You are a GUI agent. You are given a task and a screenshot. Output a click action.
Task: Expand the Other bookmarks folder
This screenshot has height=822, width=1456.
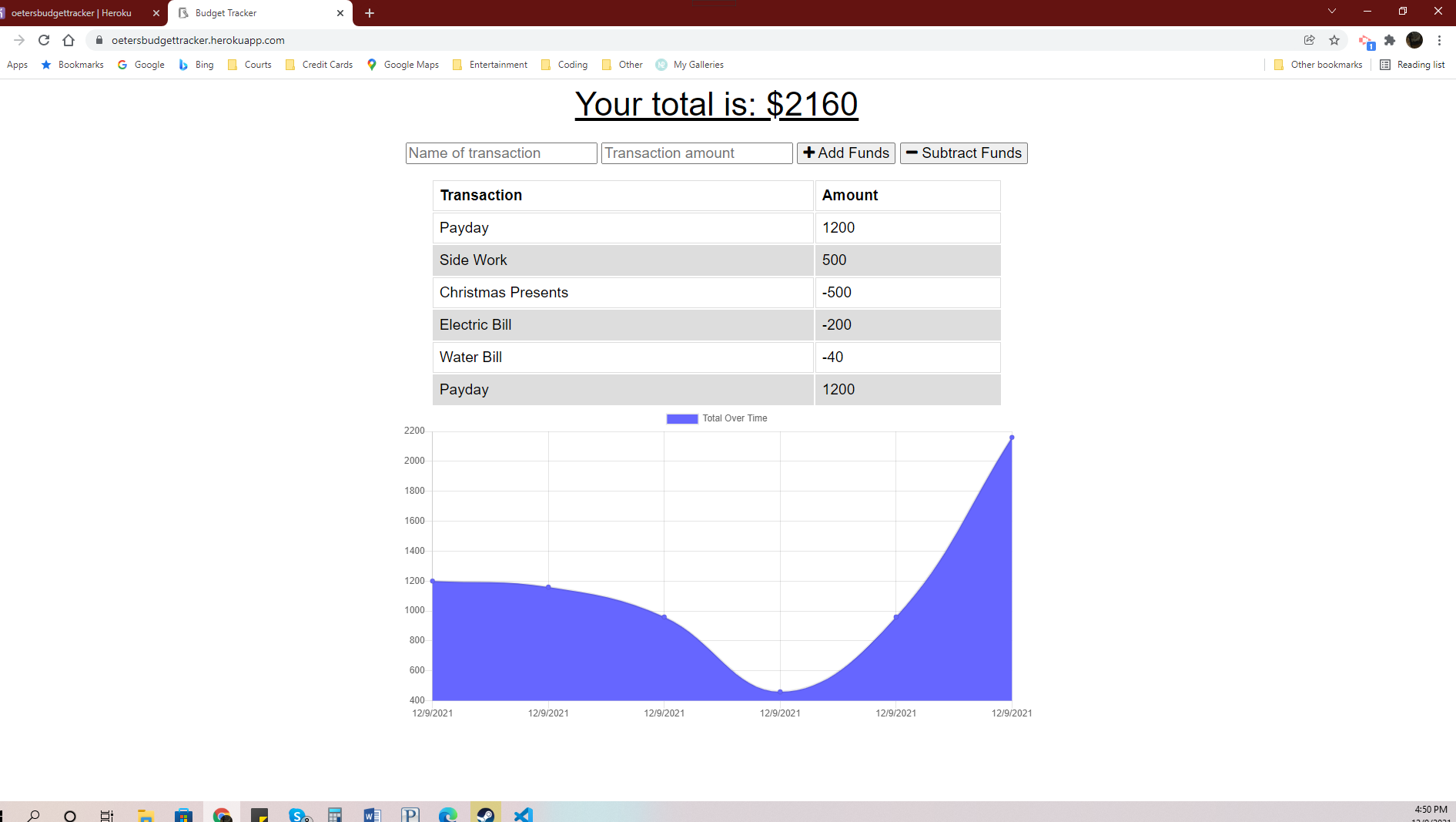click(x=1318, y=65)
